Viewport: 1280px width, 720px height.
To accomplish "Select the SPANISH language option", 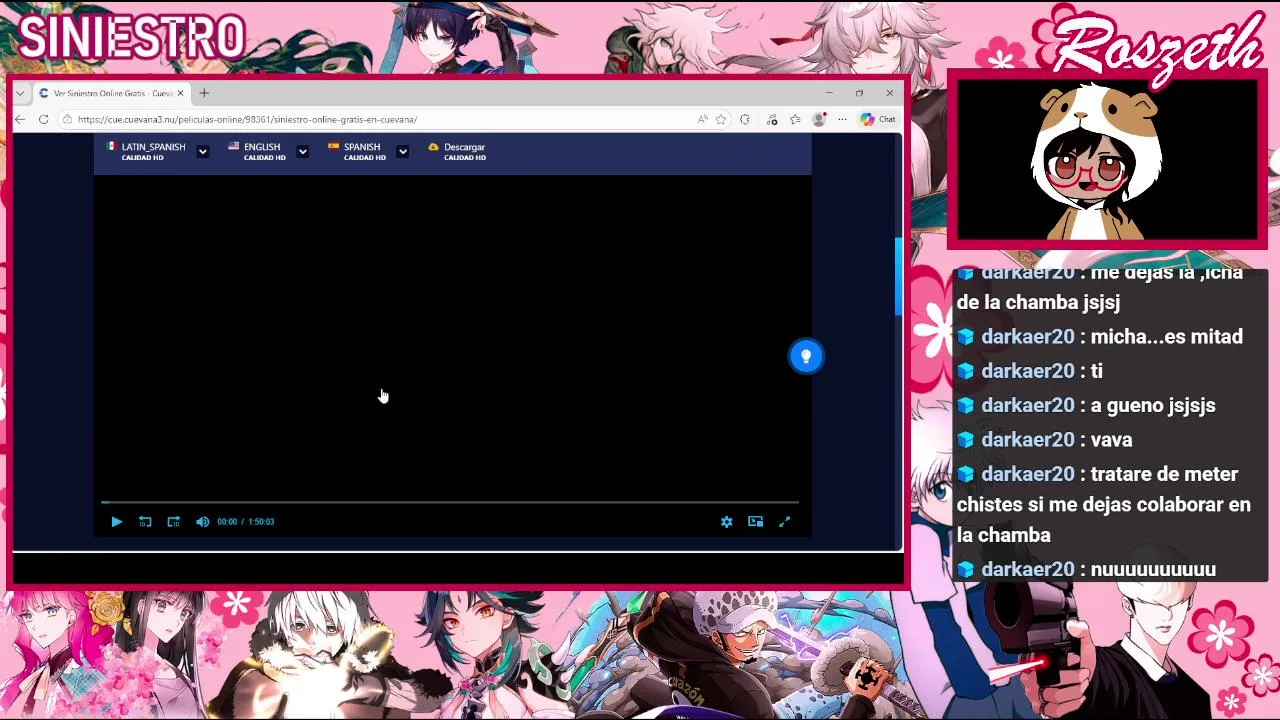I will click(357, 151).
